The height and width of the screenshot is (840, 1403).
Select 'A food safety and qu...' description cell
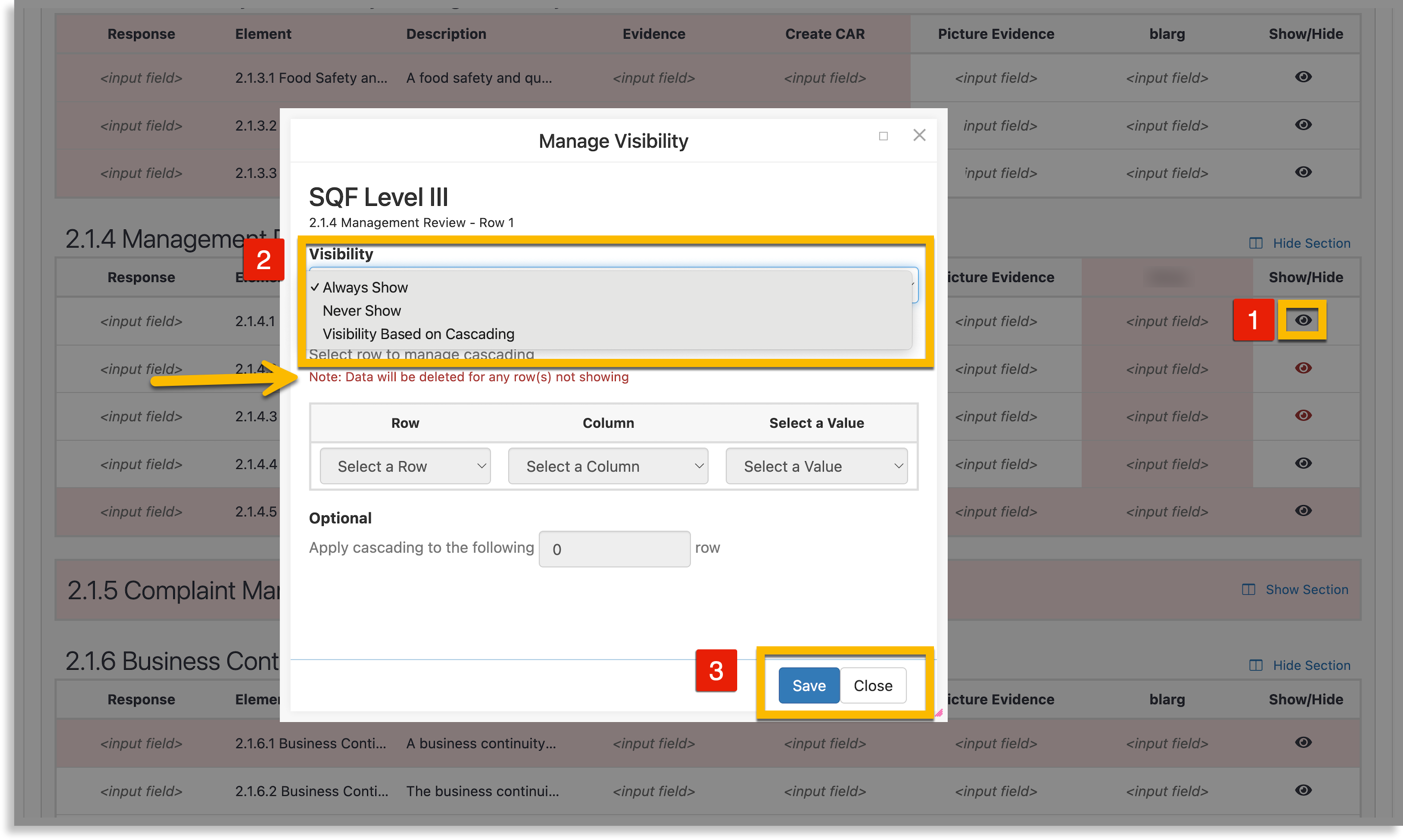(x=478, y=78)
